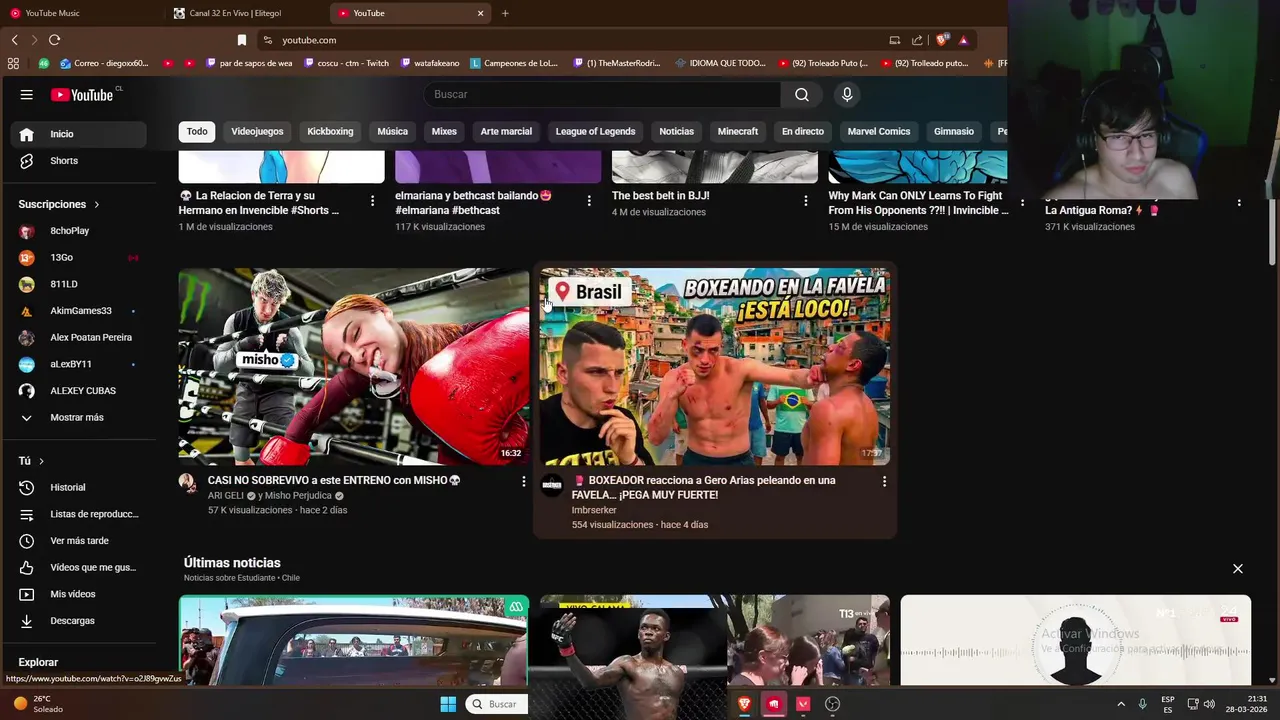This screenshot has width=1280, height=720.
Task: Open 8choPlay subscription channel
Action: (x=78, y=231)
